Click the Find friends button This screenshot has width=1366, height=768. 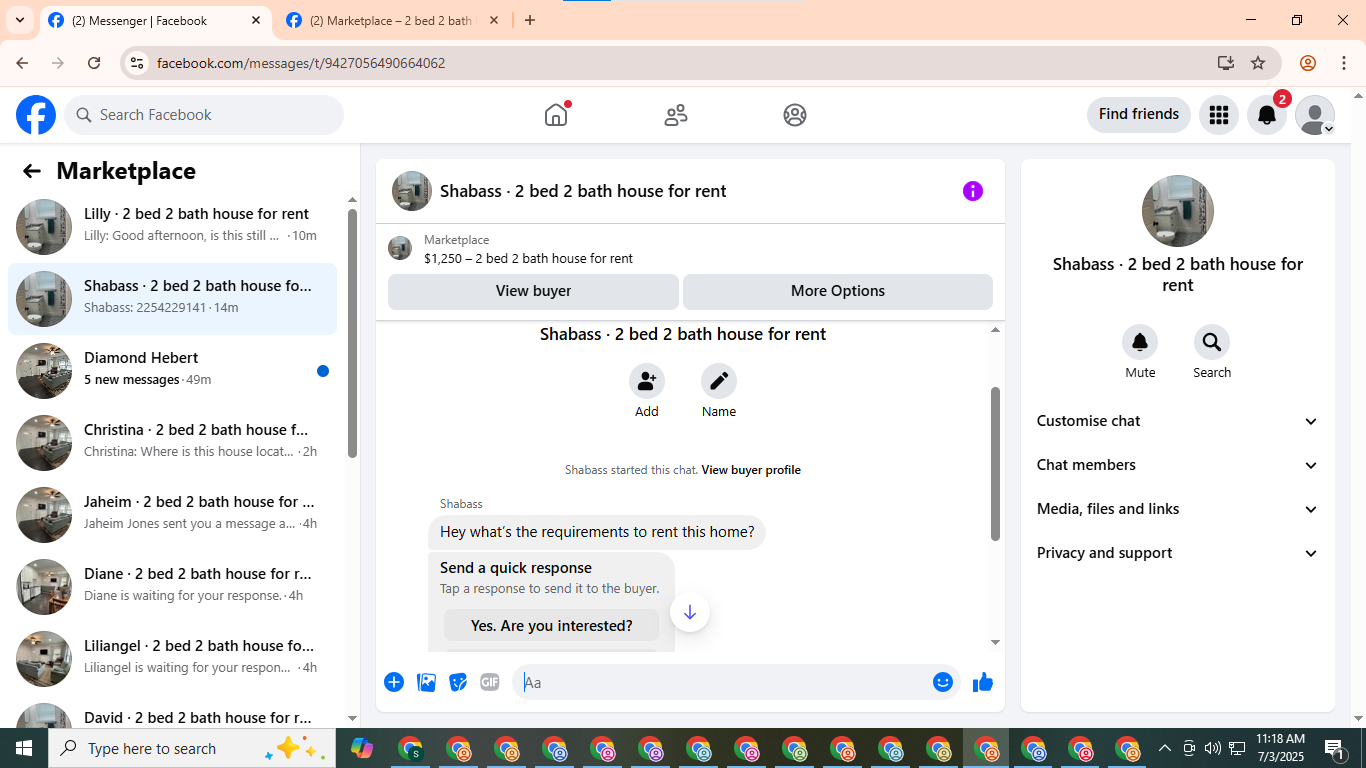pyautogui.click(x=1139, y=115)
